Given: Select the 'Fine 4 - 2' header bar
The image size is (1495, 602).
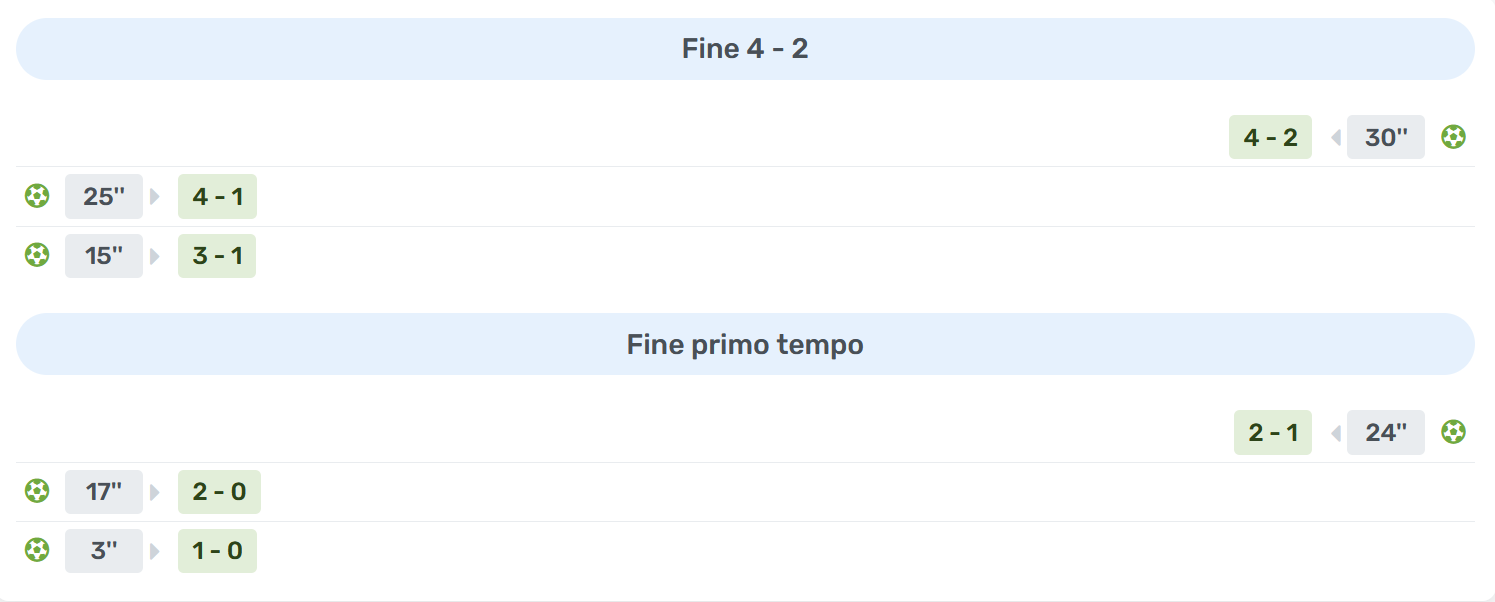Looking at the screenshot, I should pos(745,49).
